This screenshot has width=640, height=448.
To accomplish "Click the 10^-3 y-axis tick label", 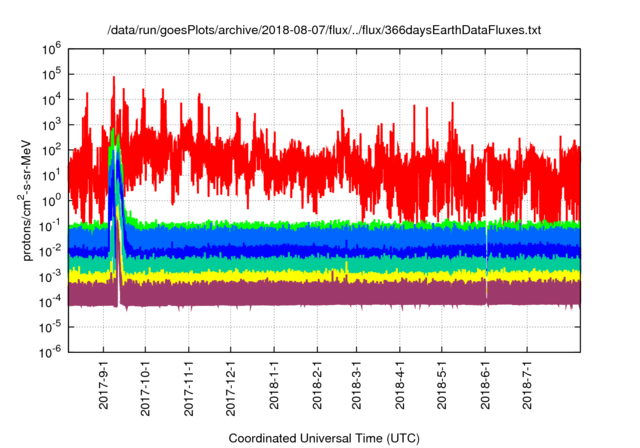I will pyautogui.click(x=50, y=277).
